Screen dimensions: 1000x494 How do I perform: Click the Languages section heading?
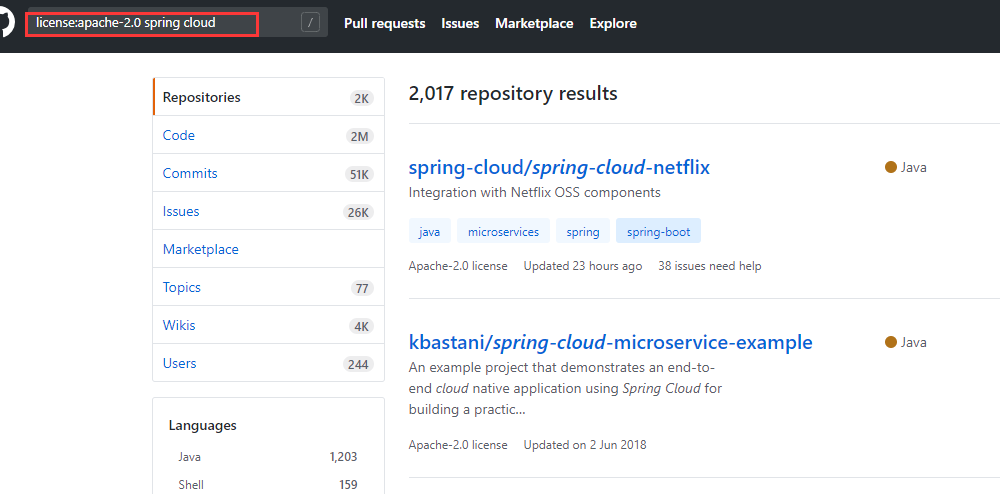pos(203,425)
